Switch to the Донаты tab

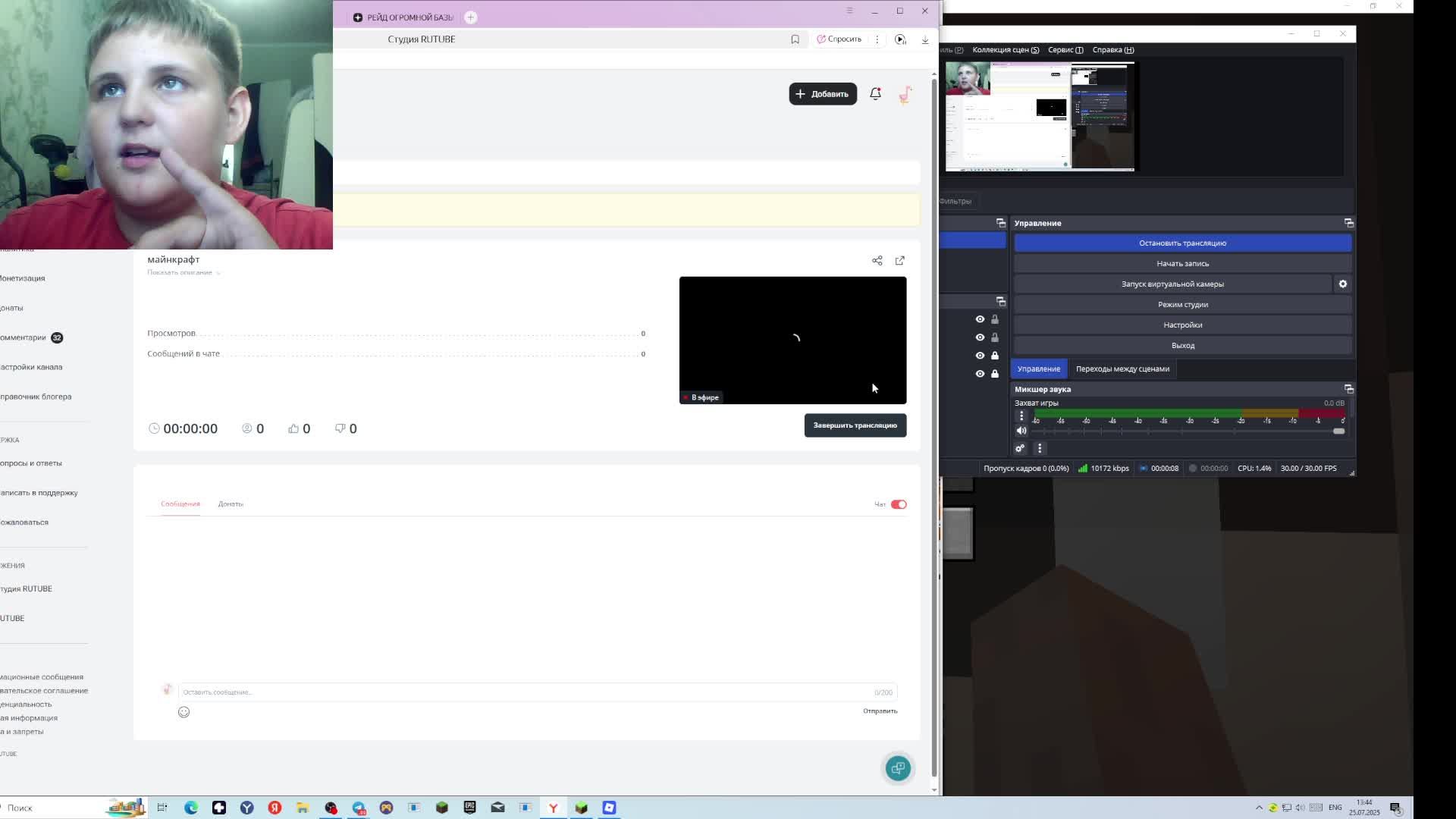(231, 504)
